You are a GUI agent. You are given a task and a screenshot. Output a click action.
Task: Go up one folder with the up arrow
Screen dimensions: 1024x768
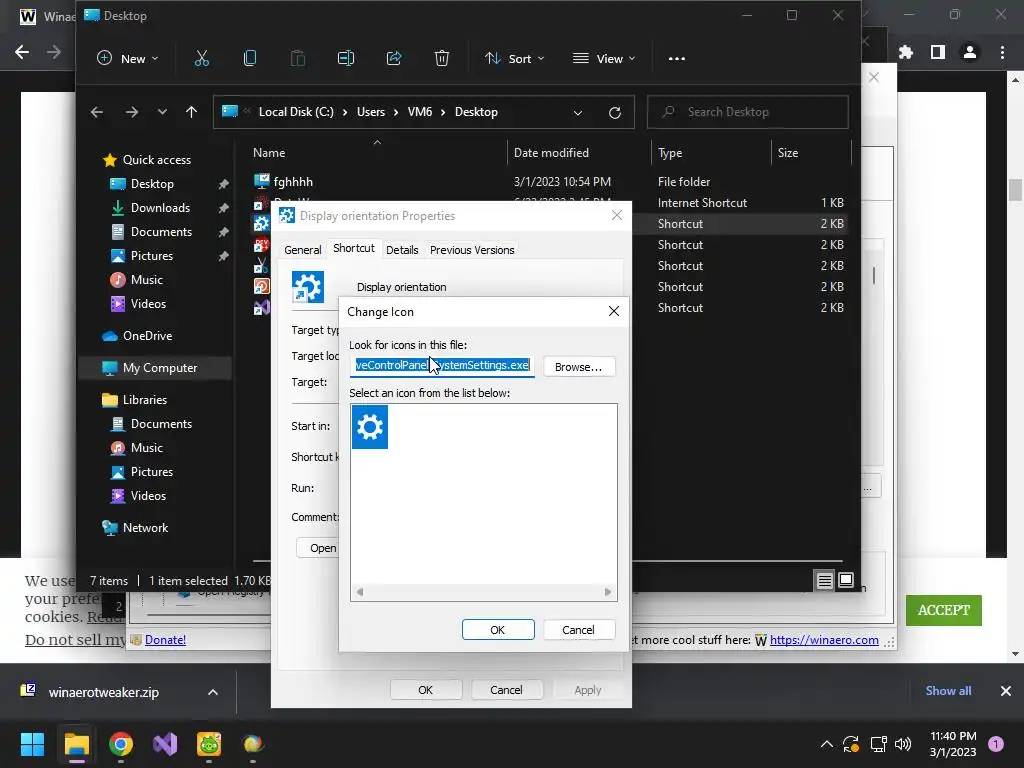[x=191, y=112]
